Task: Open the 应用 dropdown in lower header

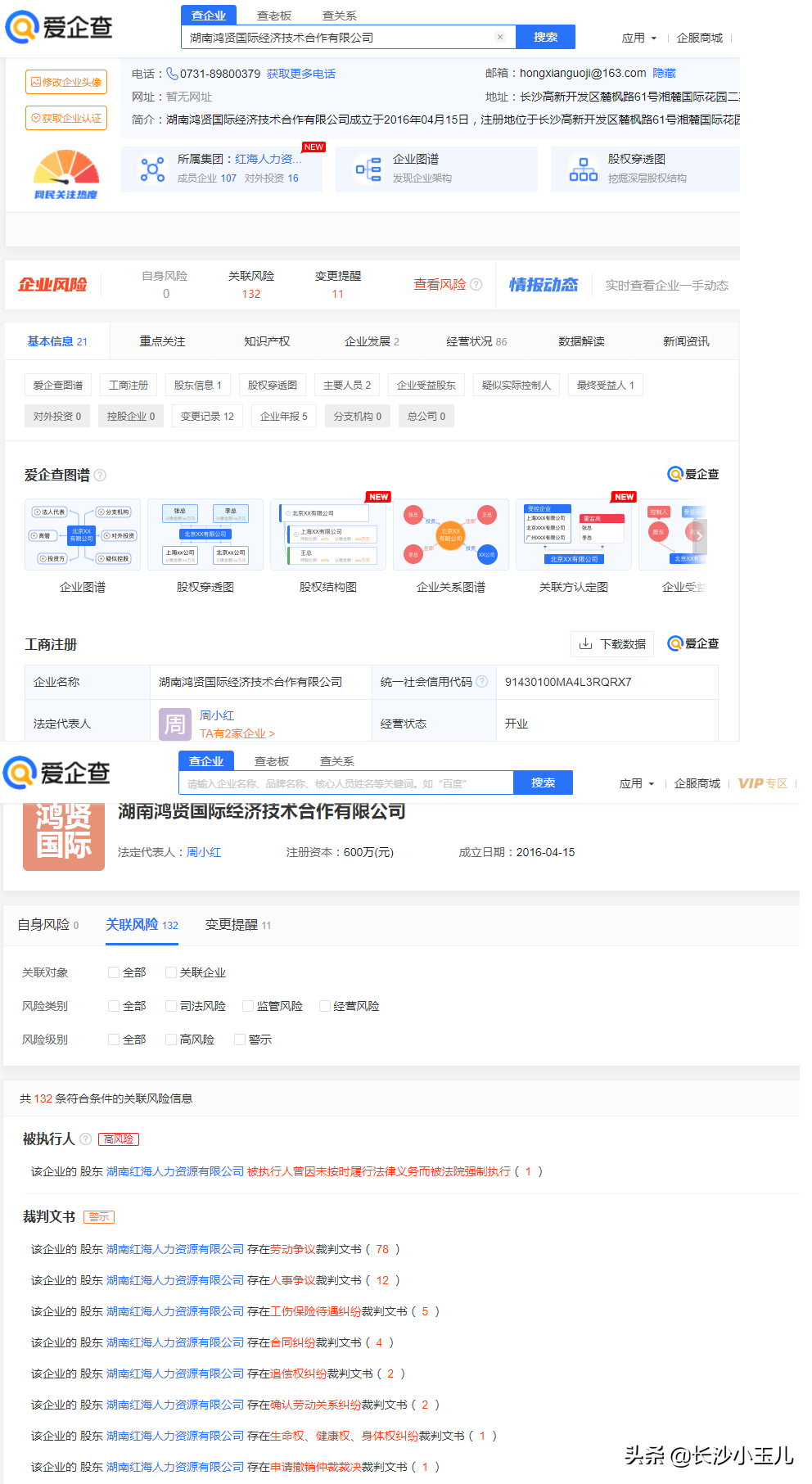Action: coord(637,783)
